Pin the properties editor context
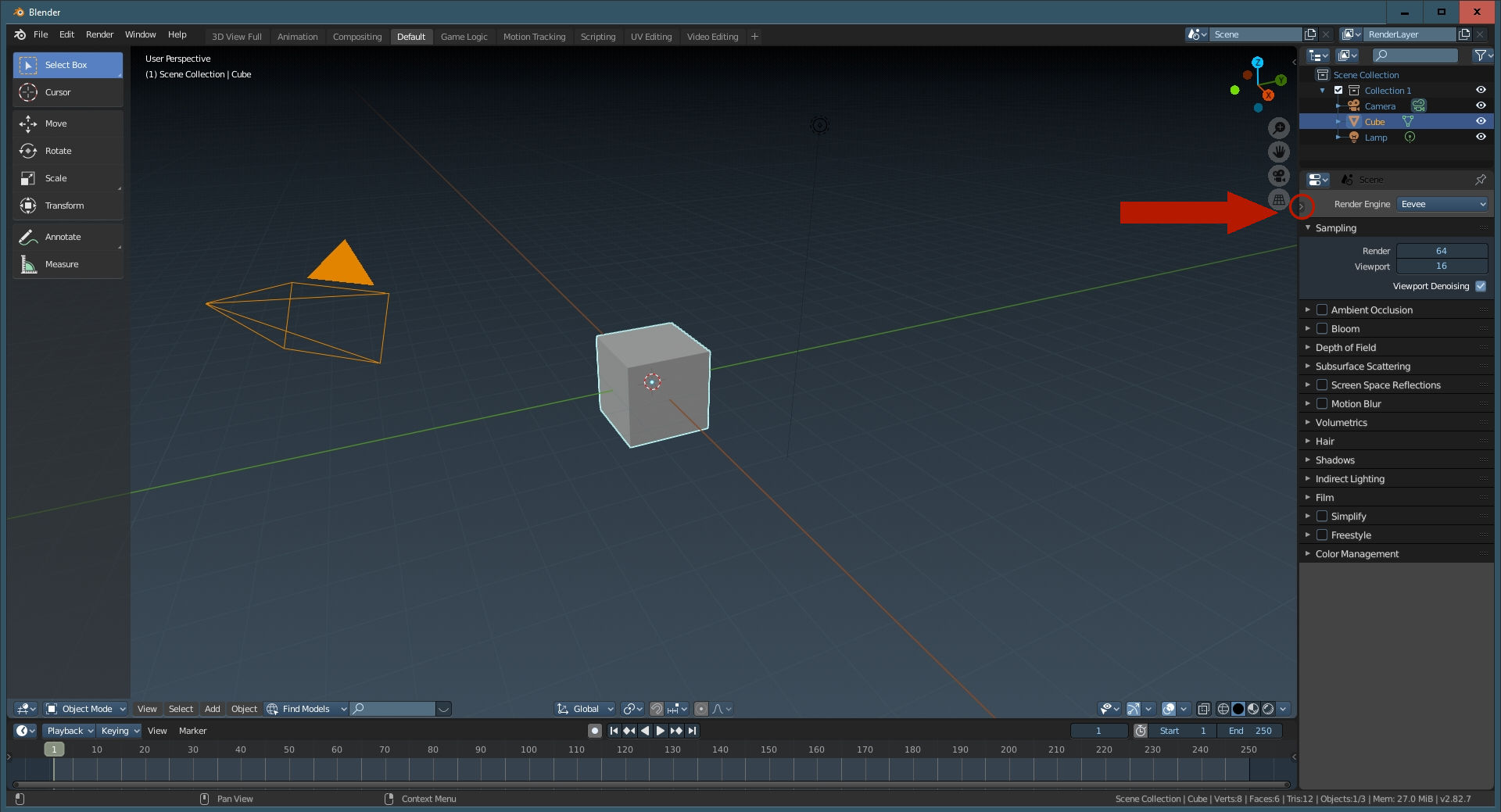Screen dimensions: 1501x812 click(1481, 180)
